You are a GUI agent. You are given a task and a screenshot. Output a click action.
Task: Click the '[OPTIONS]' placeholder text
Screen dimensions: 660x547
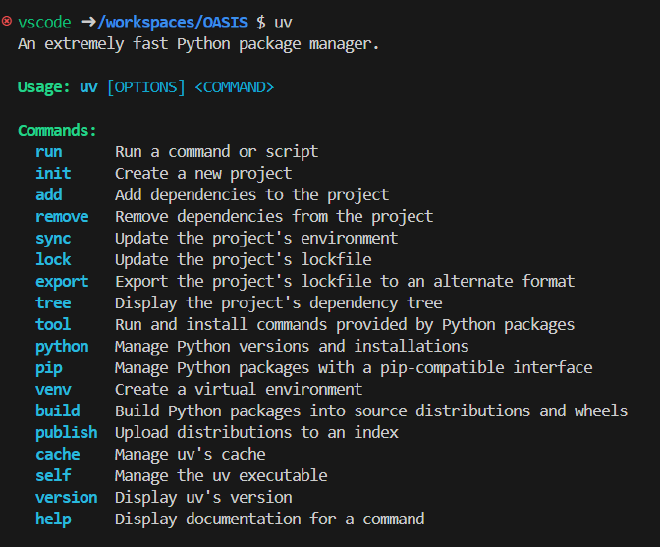(146, 88)
